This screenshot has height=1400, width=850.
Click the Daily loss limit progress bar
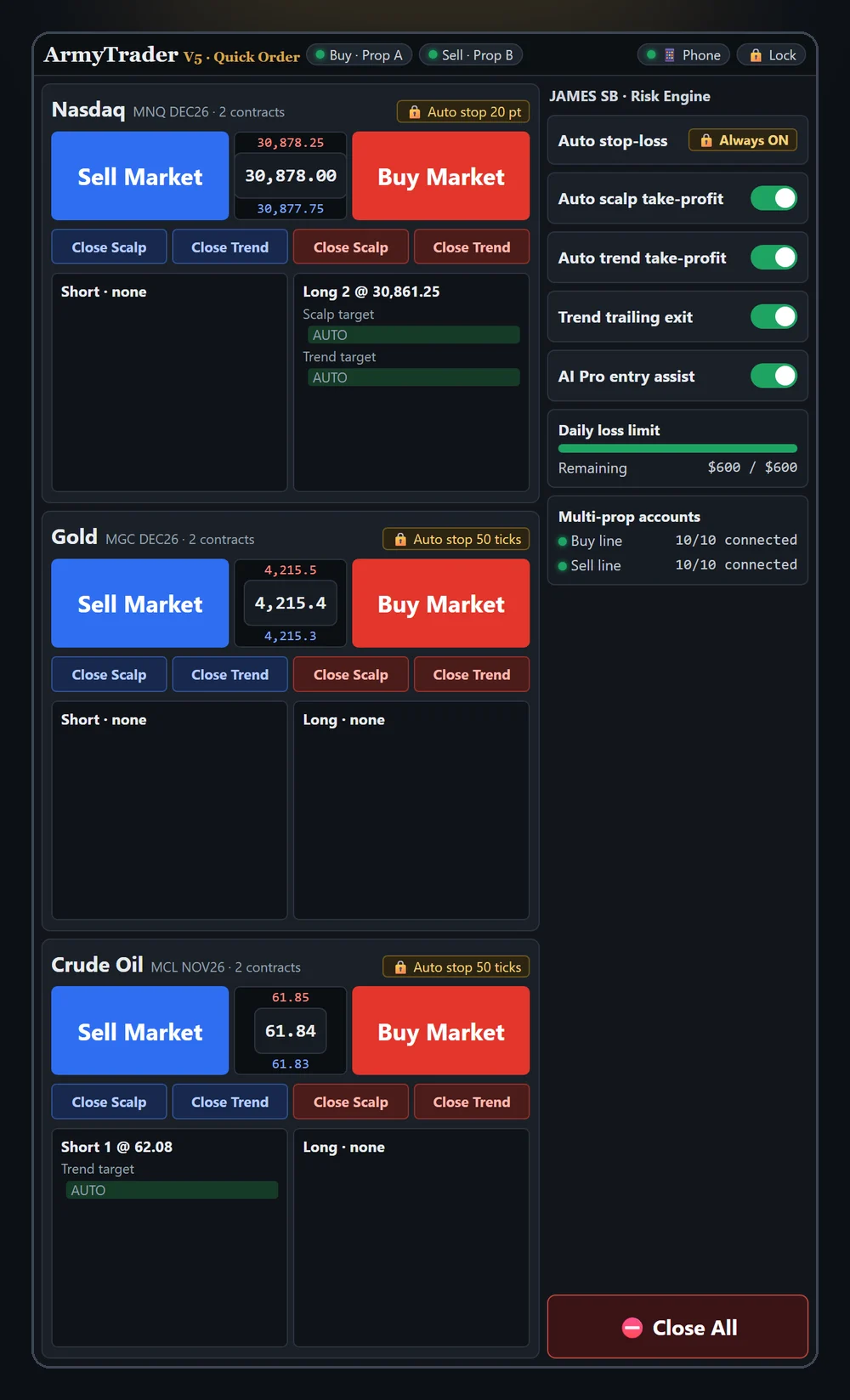click(677, 449)
